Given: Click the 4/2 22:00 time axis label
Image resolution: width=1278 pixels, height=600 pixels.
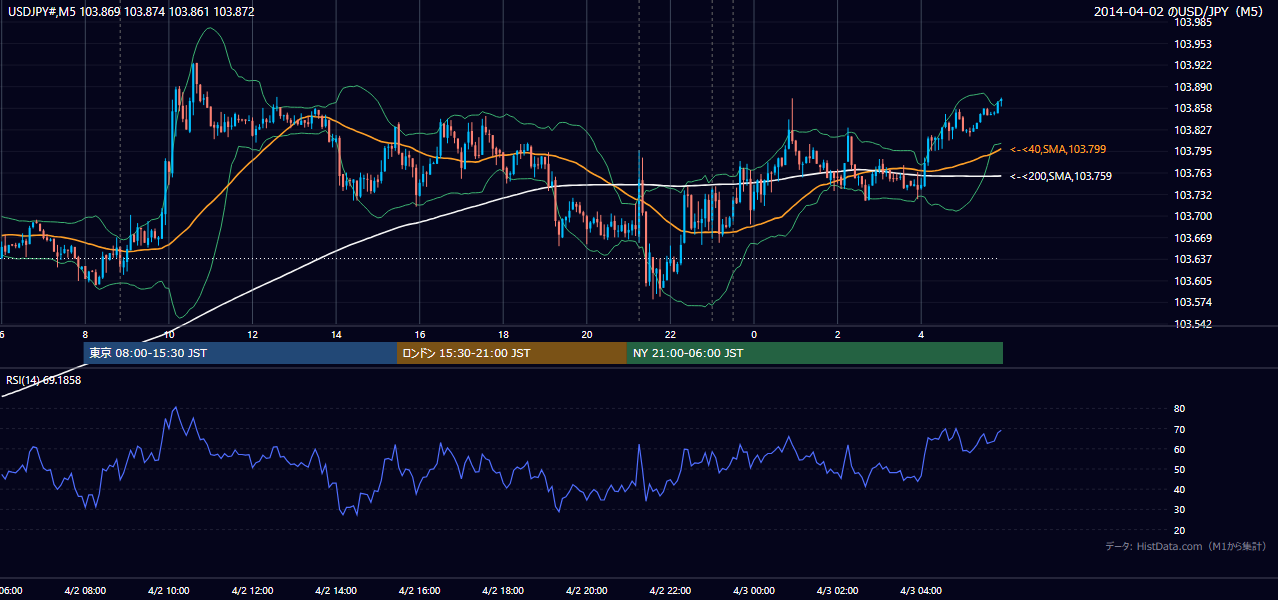Looking at the screenshot, I should pos(671,591).
